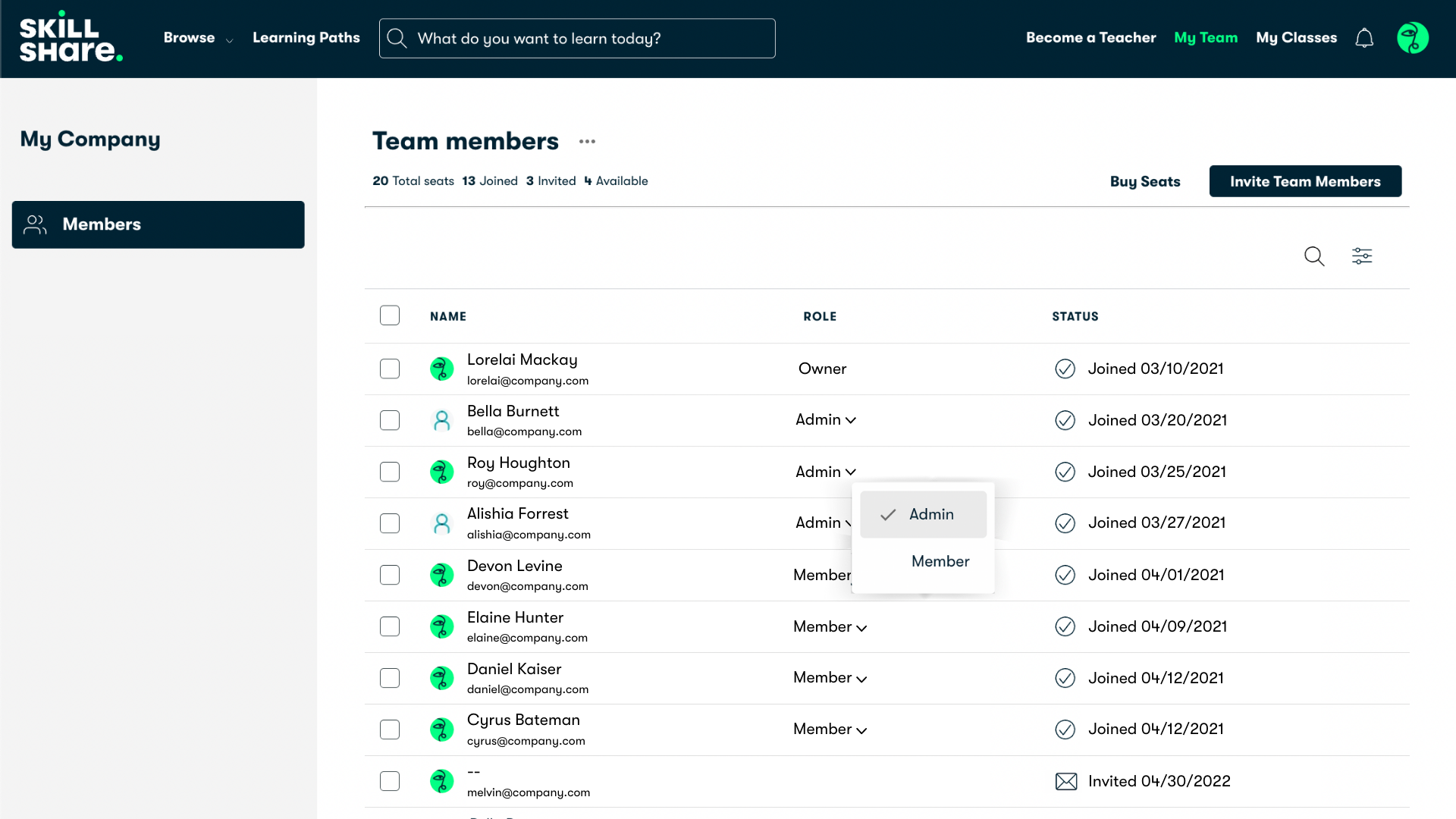
Task: Open the profile avatar menu
Action: coord(1413,37)
